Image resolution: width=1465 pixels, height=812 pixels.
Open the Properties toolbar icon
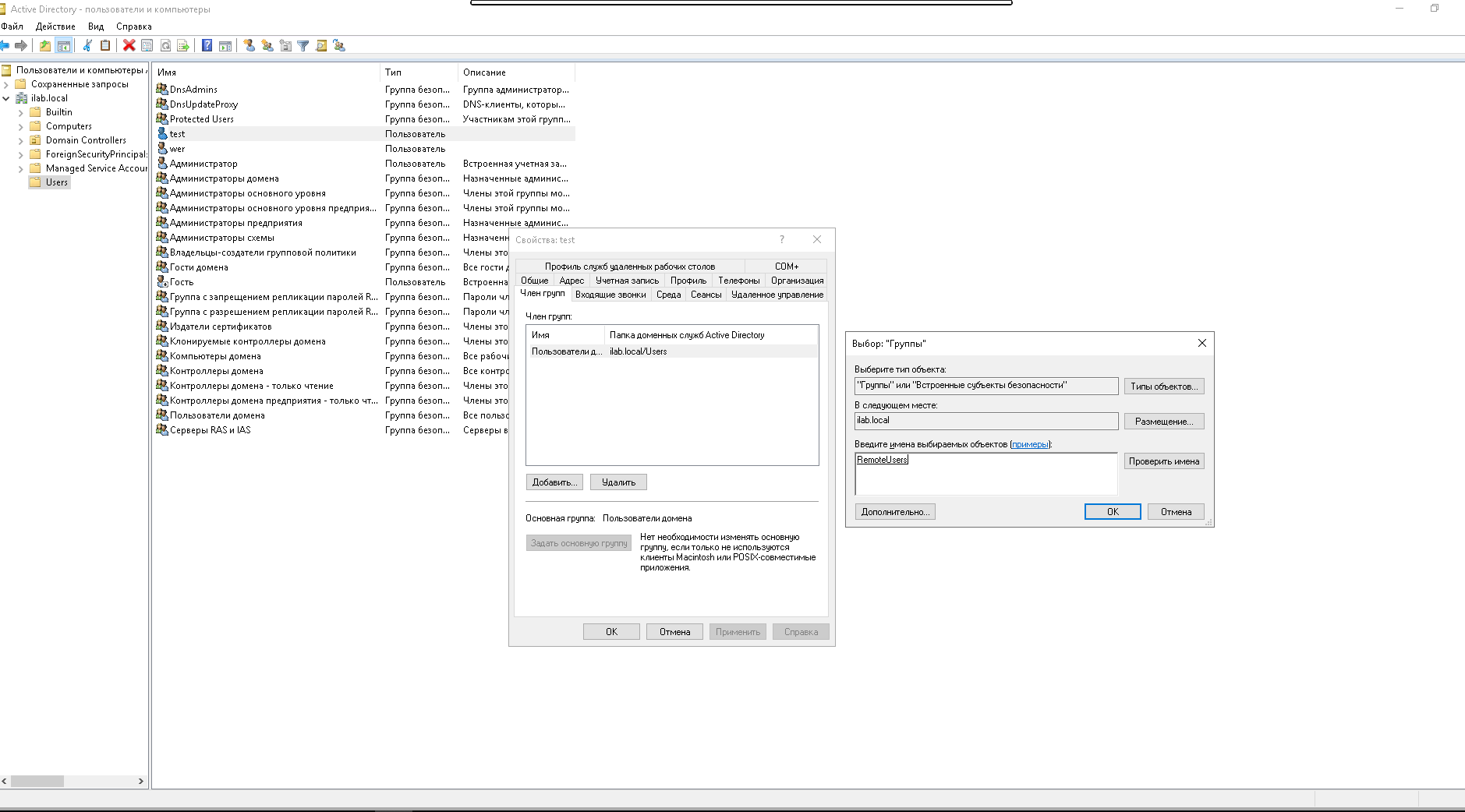[147, 46]
